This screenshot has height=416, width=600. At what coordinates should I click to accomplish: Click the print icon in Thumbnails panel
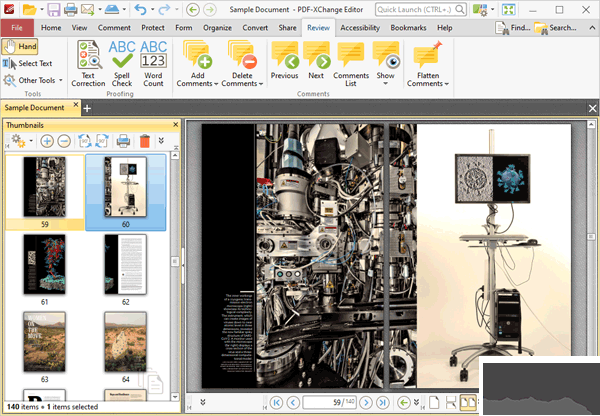[x=123, y=141]
